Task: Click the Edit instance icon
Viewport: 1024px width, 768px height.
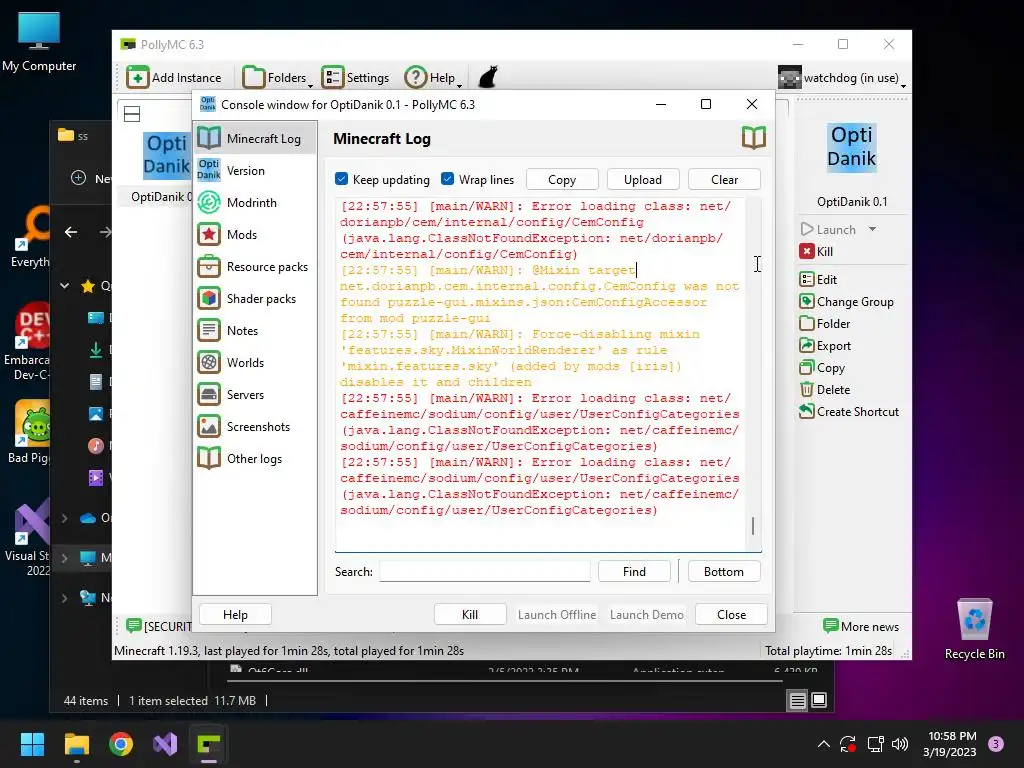Action: [x=807, y=280]
